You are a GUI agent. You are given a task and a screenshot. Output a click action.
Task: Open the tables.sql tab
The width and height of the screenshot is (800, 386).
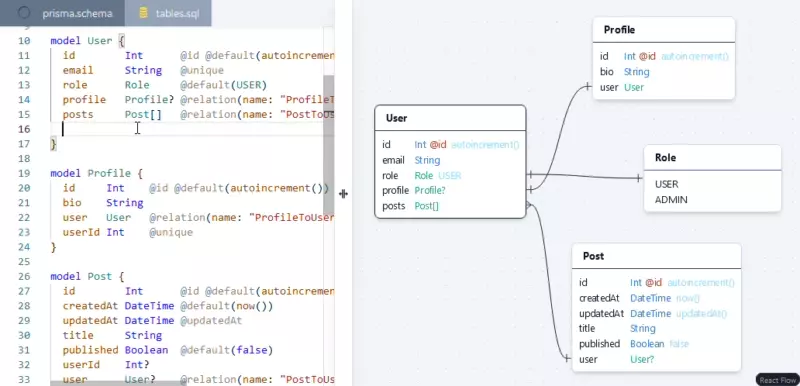coord(168,13)
